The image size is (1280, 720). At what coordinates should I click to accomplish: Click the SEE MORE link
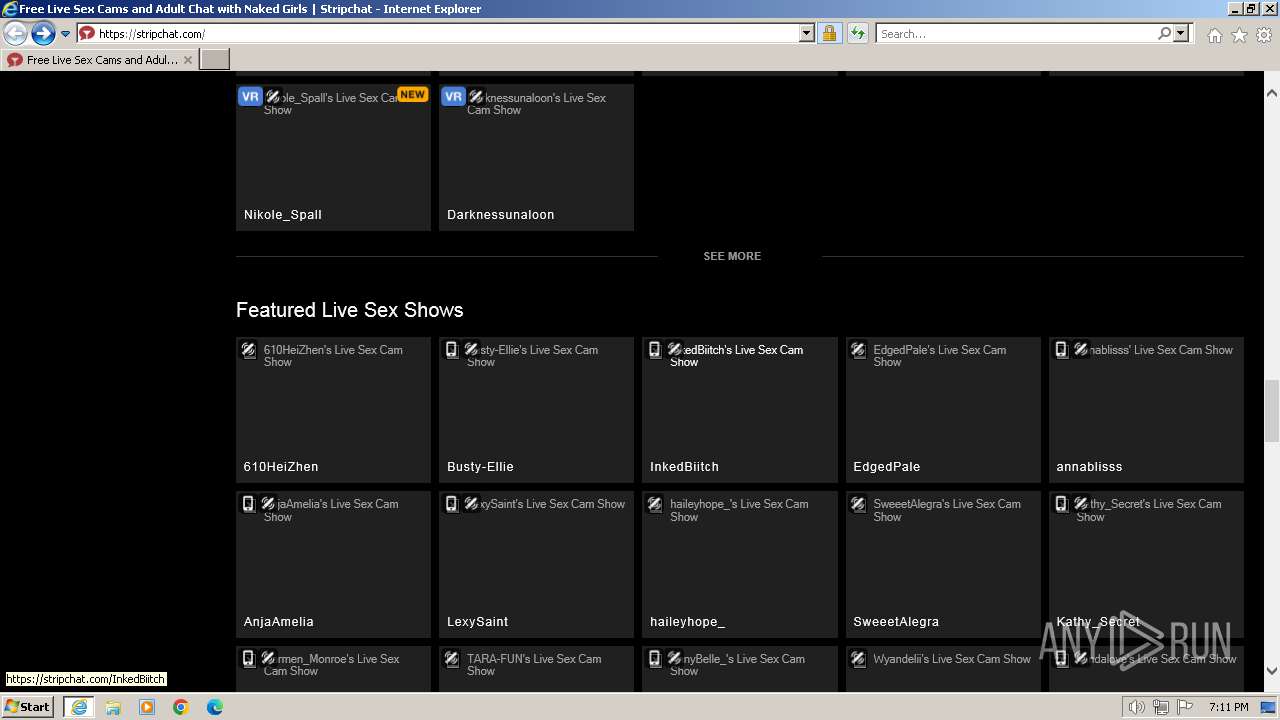tap(732, 256)
